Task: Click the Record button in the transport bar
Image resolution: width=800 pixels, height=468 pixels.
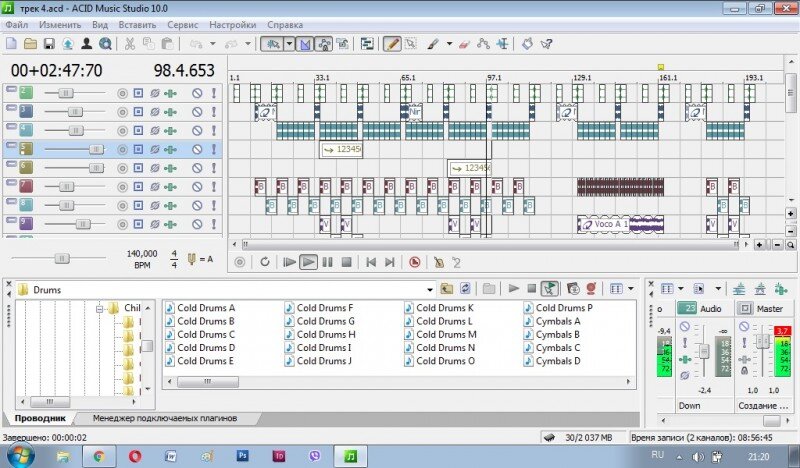Action: tap(239, 262)
